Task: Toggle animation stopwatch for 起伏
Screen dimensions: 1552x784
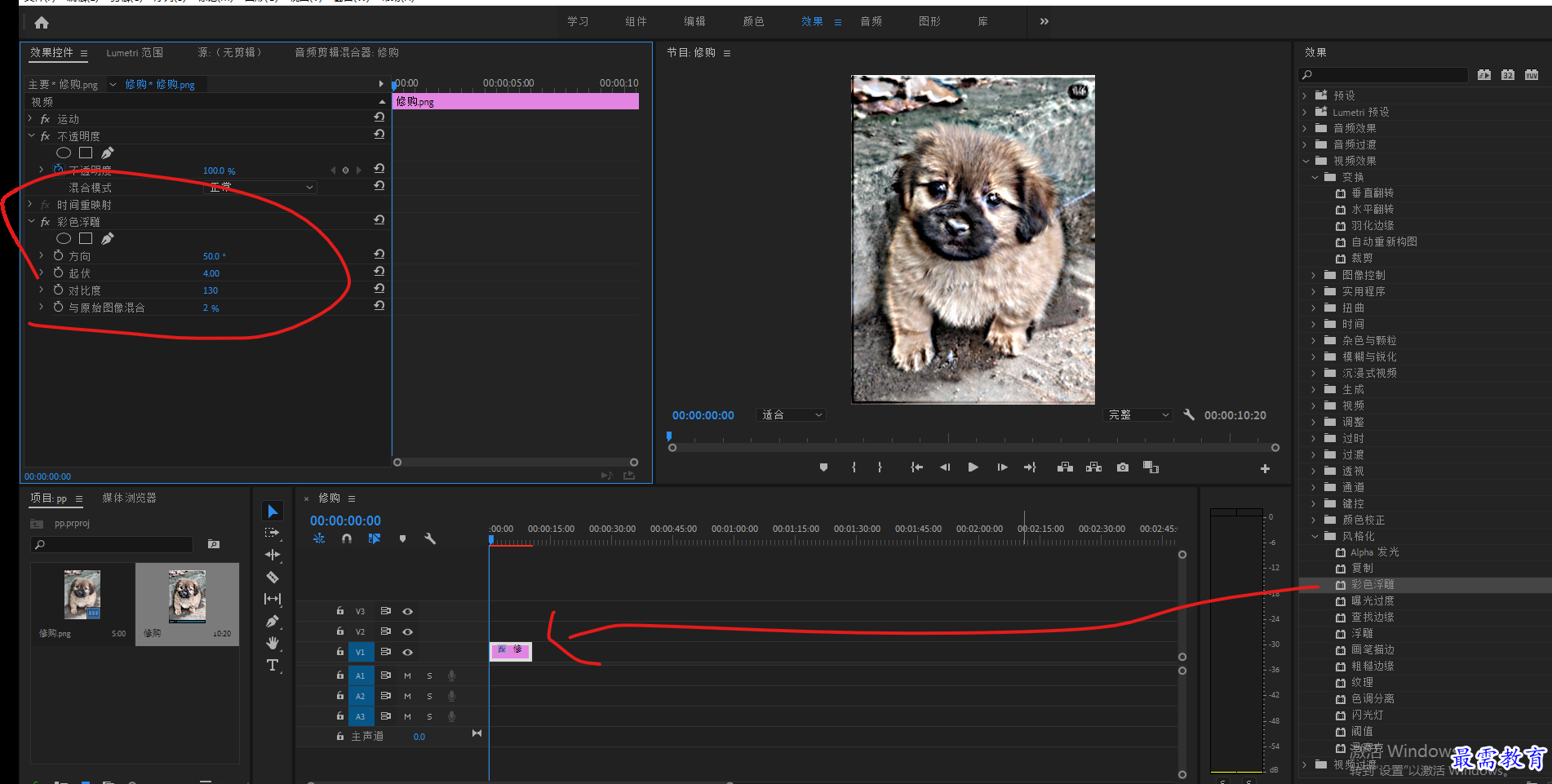Action: coord(58,272)
